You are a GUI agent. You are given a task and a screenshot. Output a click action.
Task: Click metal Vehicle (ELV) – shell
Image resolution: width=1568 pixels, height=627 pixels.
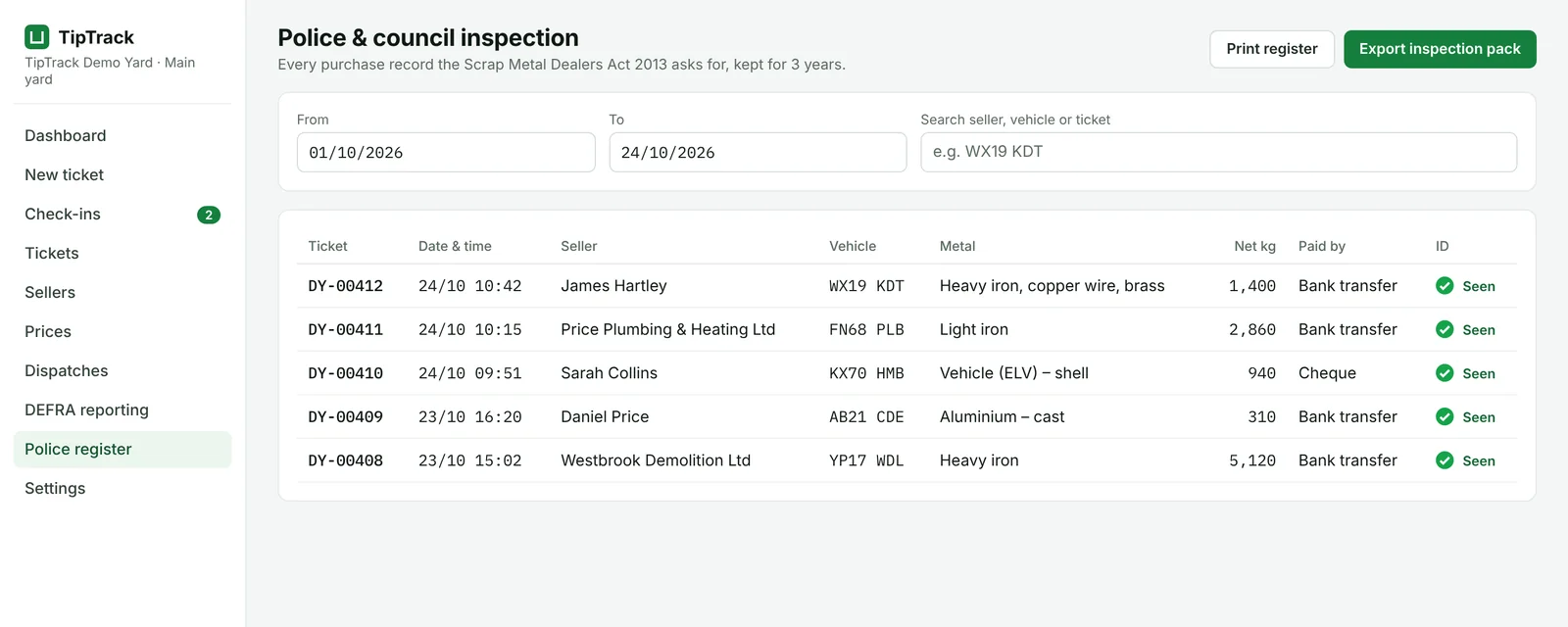pyautogui.click(x=1014, y=373)
